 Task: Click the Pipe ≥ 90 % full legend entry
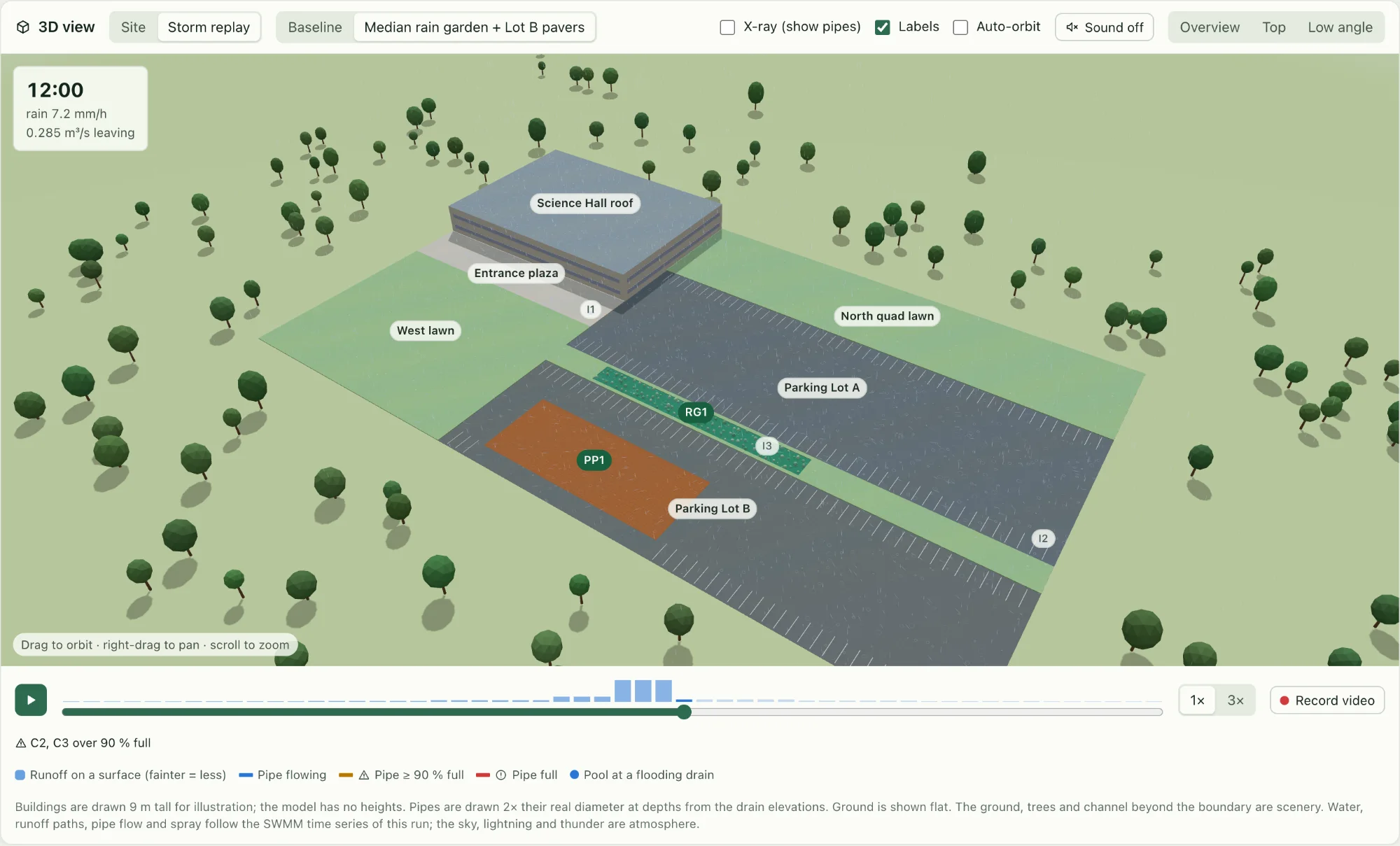[x=401, y=775]
